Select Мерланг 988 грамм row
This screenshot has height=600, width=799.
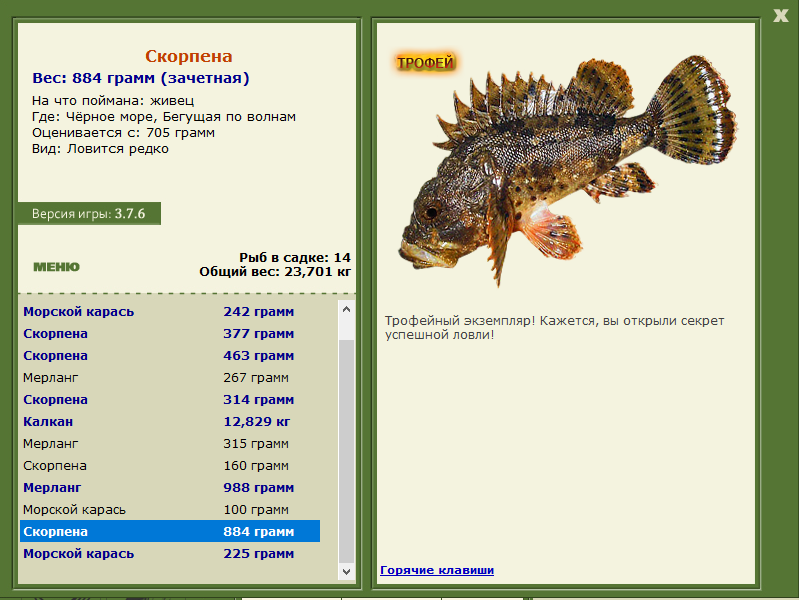[170, 487]
